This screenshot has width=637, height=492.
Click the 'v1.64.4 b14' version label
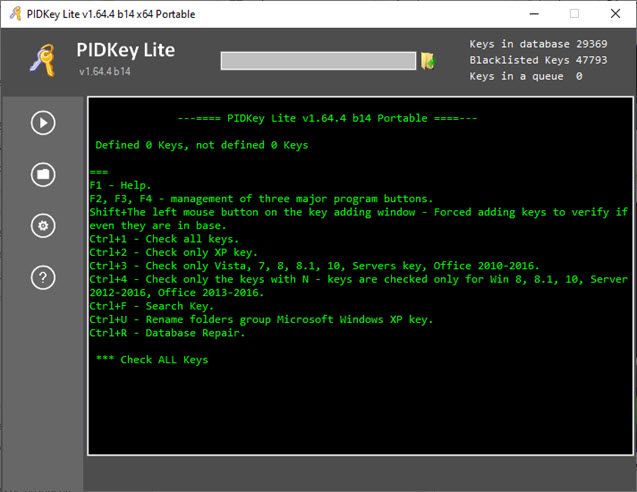coord(105,72)
